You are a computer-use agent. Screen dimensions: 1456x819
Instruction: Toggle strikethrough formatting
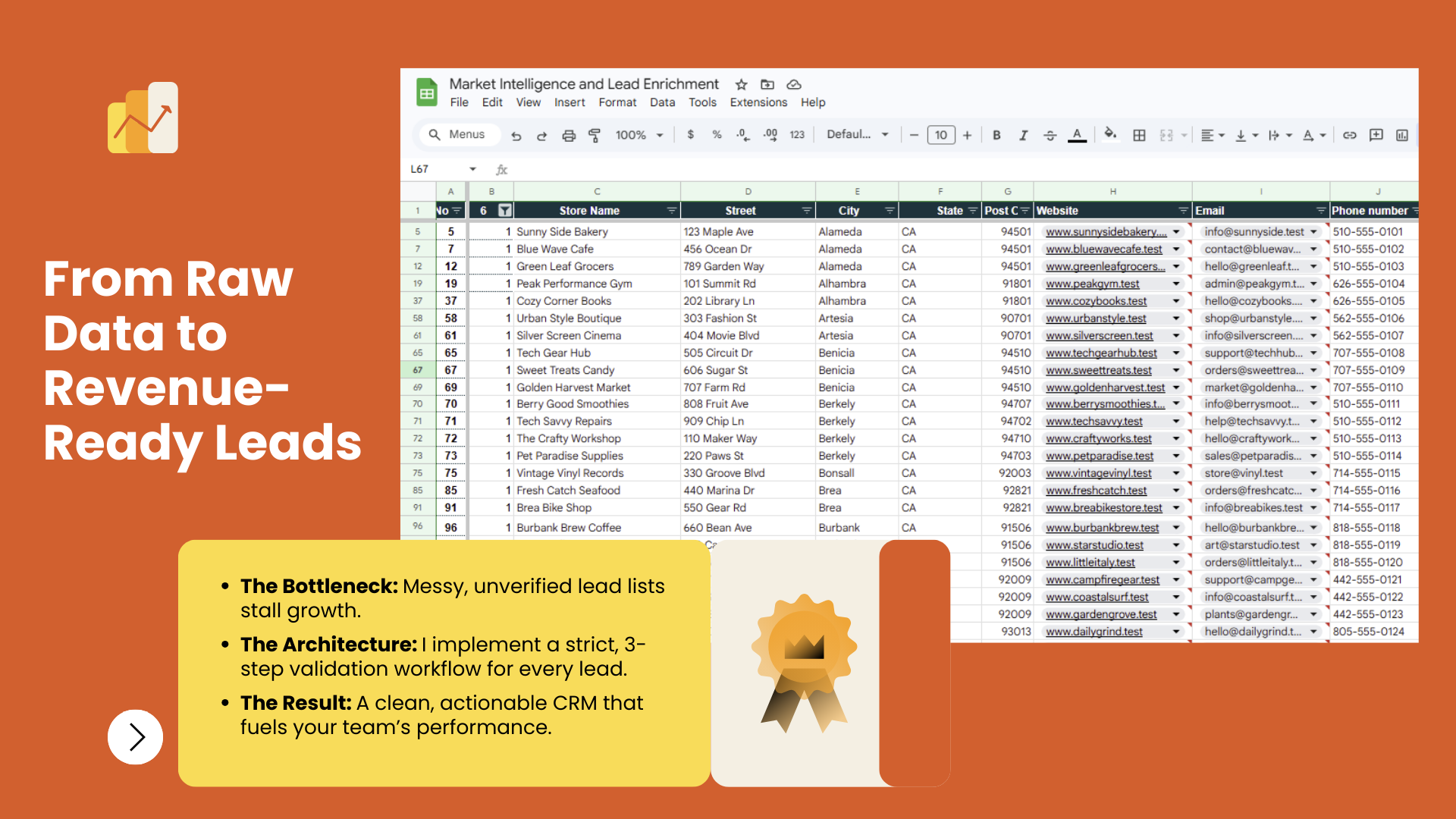[1050, 135]
